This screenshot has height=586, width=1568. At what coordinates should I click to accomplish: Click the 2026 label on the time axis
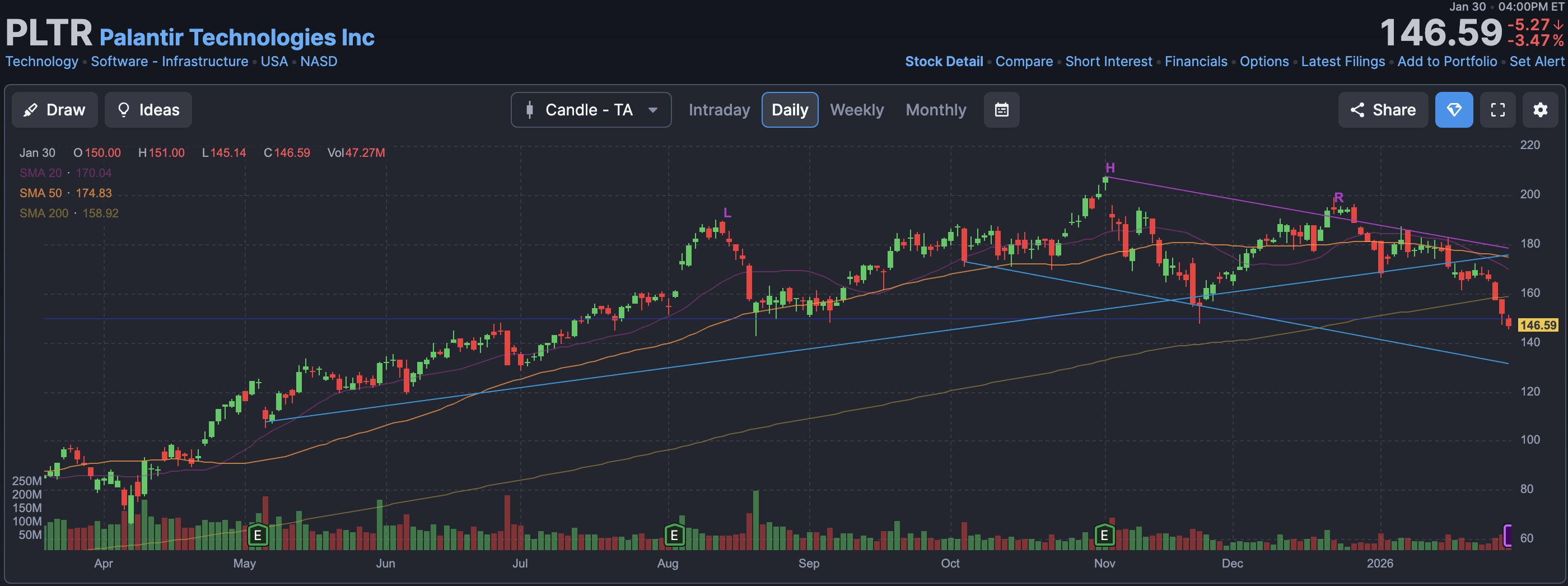(1380, 563)
